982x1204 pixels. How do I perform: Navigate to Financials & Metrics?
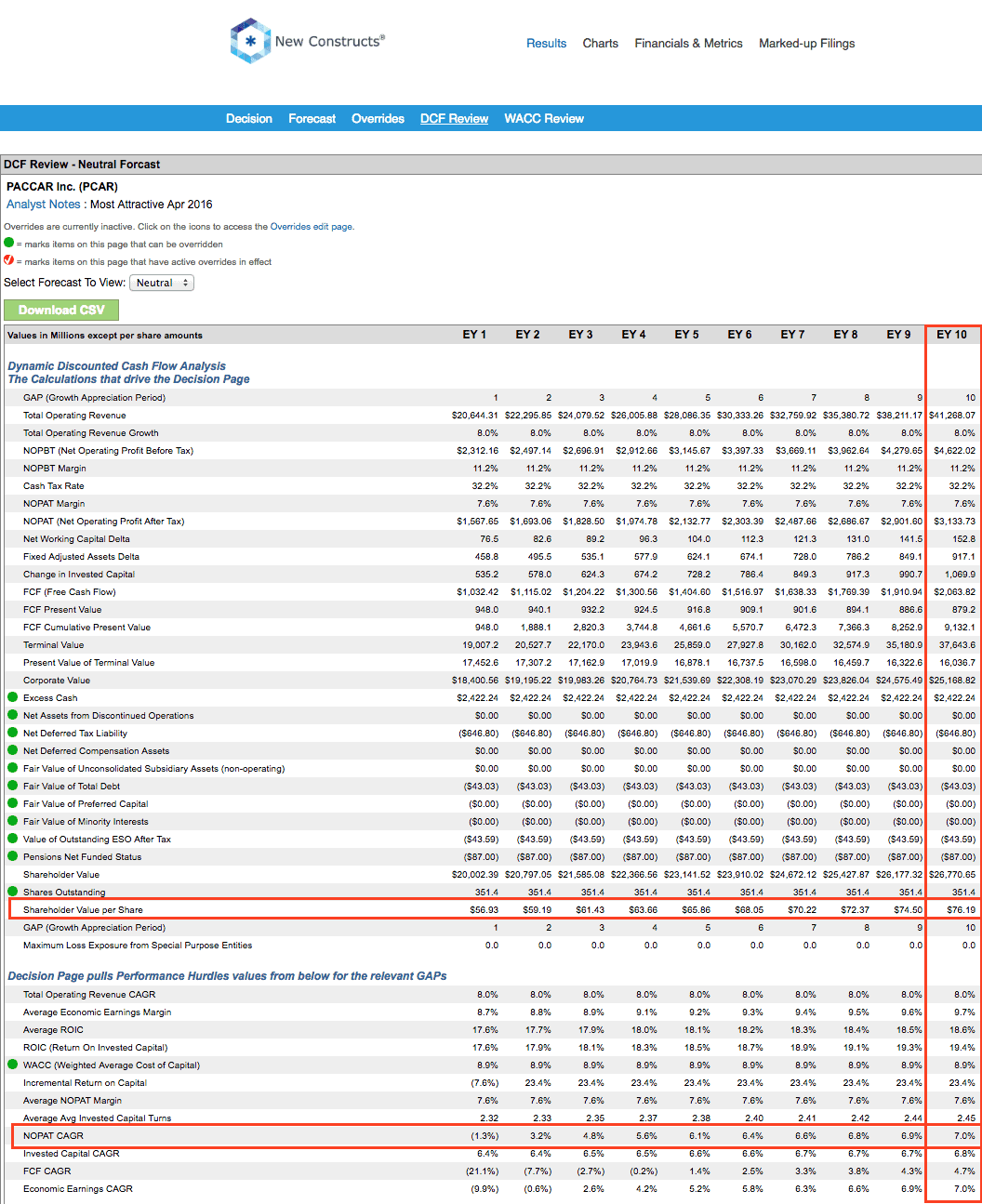point(688,43)
